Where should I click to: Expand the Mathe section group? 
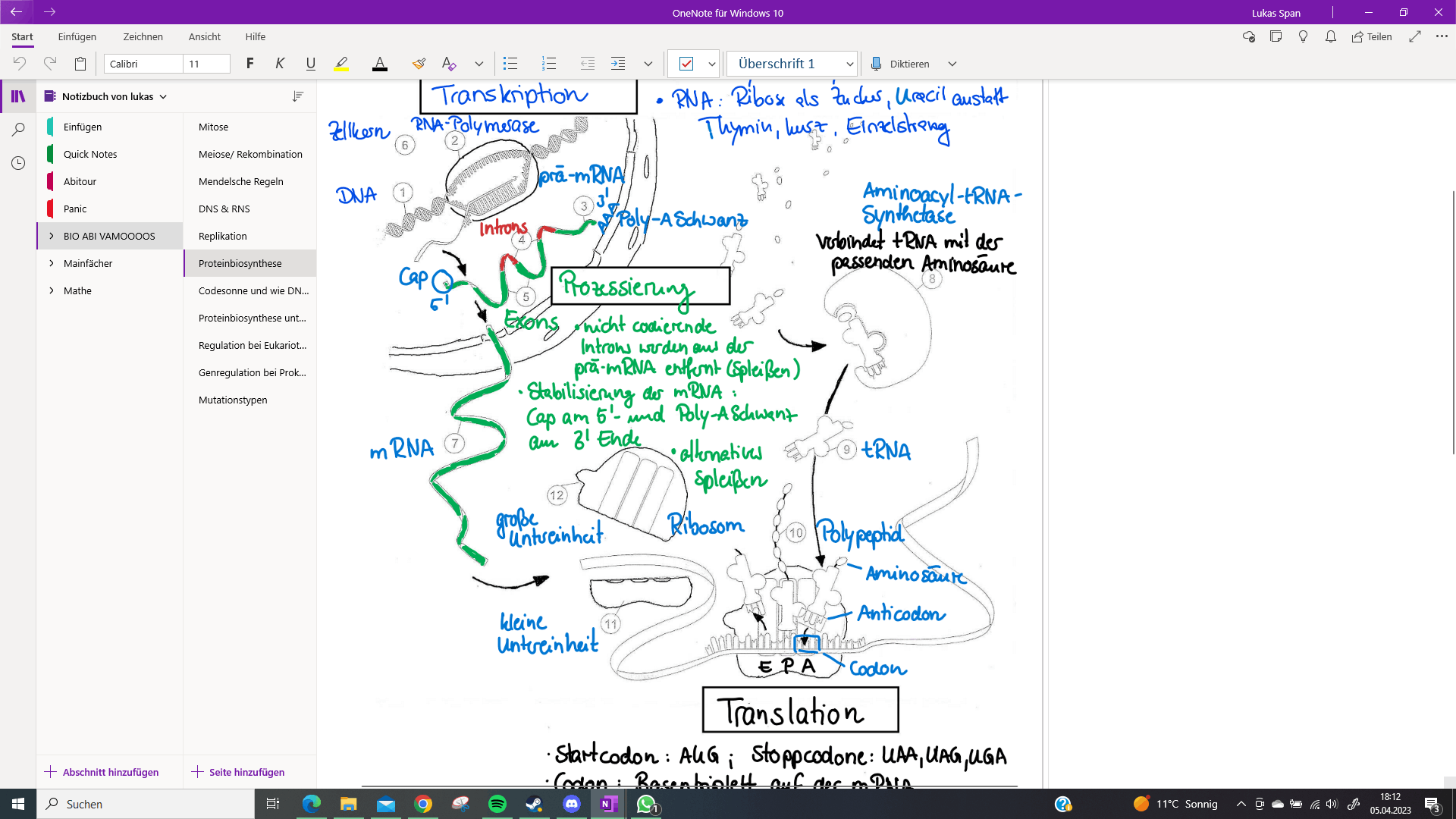(51, 290)
